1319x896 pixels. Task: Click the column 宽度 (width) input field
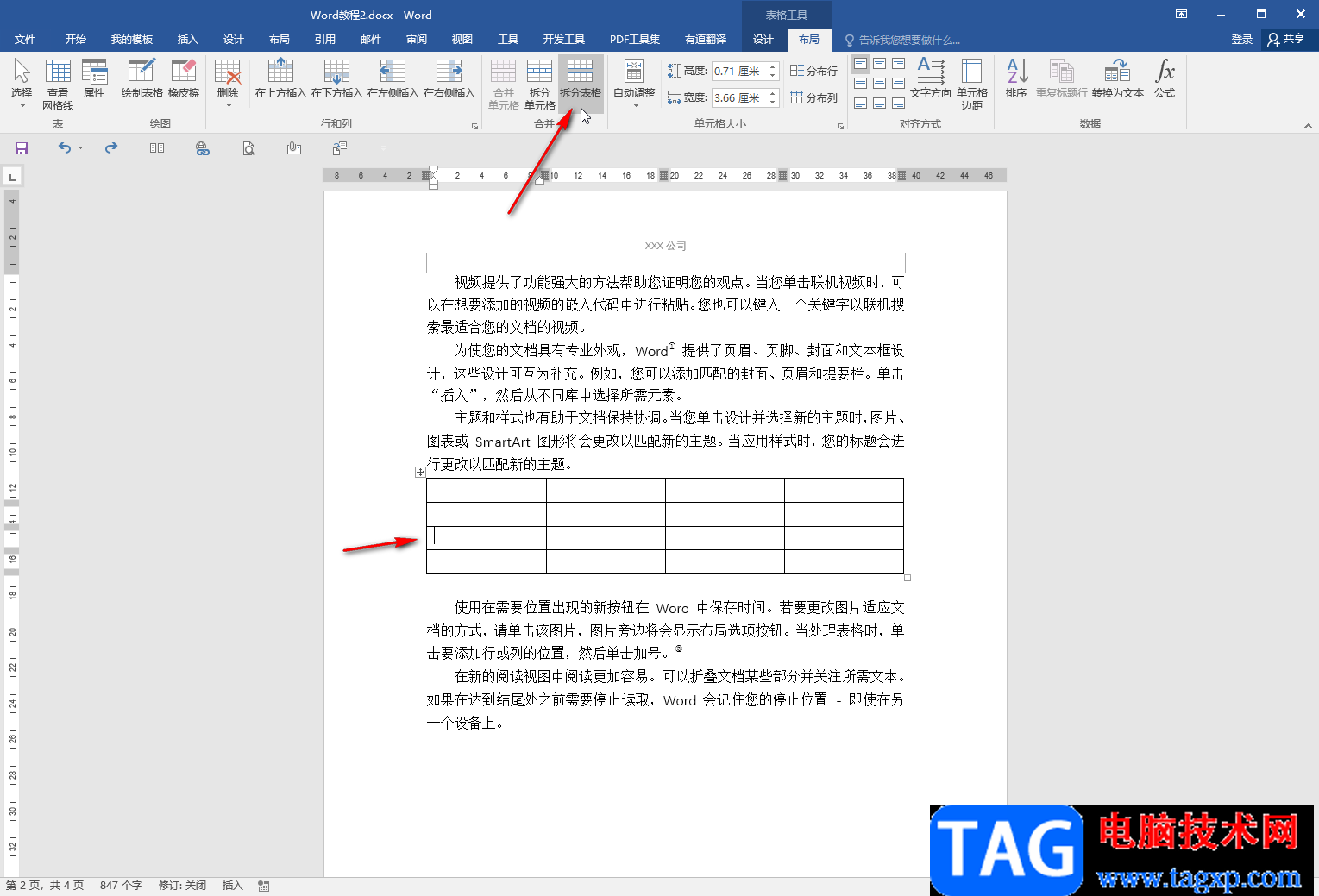pyautogui.click(x=738, y=97)
